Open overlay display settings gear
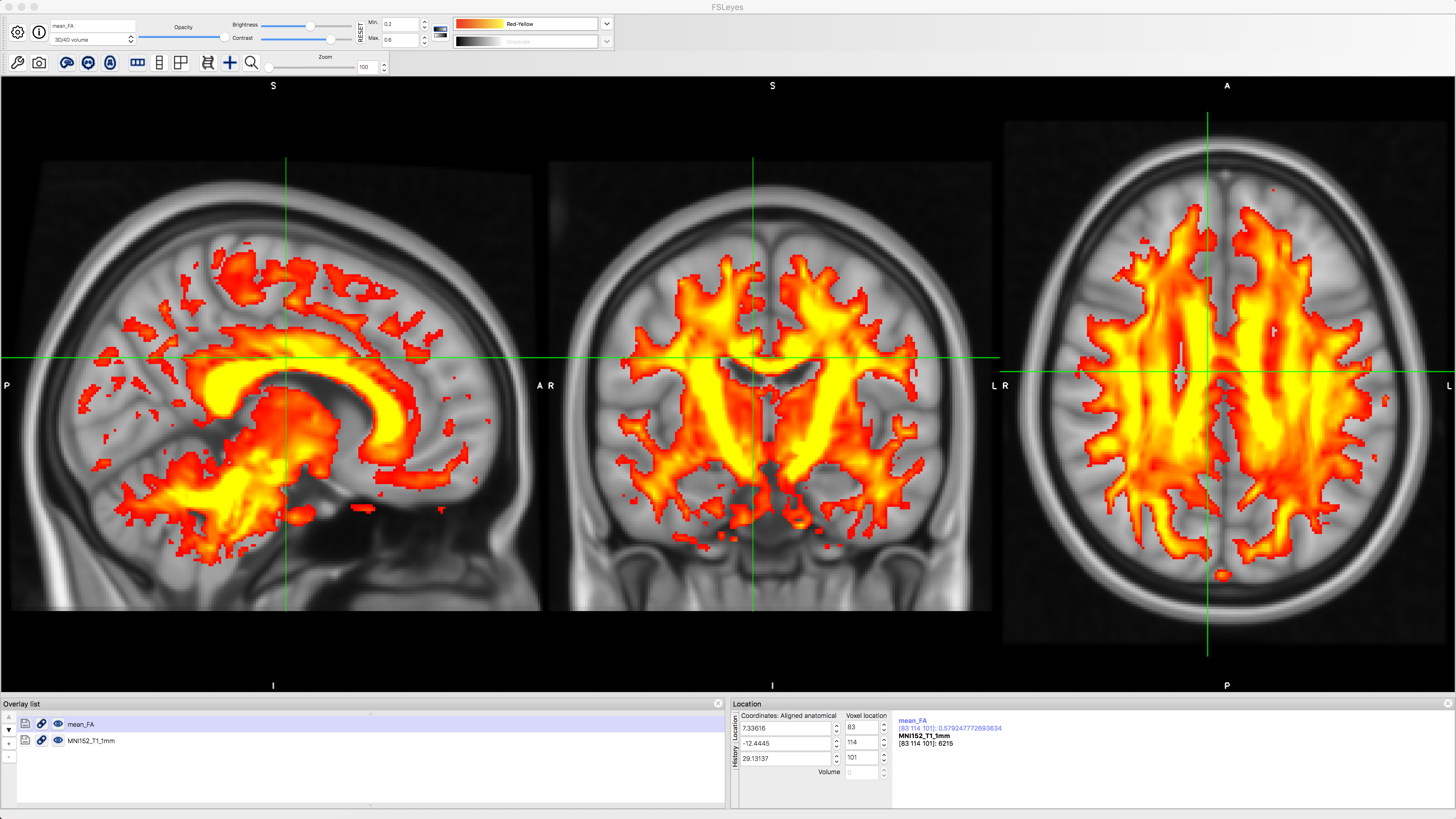Image resolution: width=1456 pixels, height=819 pixels. pos(17,32)
